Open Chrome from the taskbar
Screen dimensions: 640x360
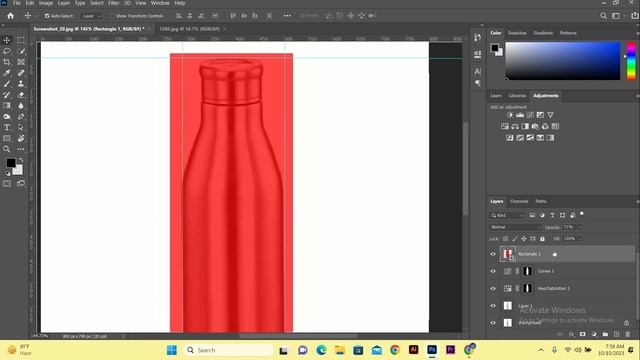[x=395, y=350]
